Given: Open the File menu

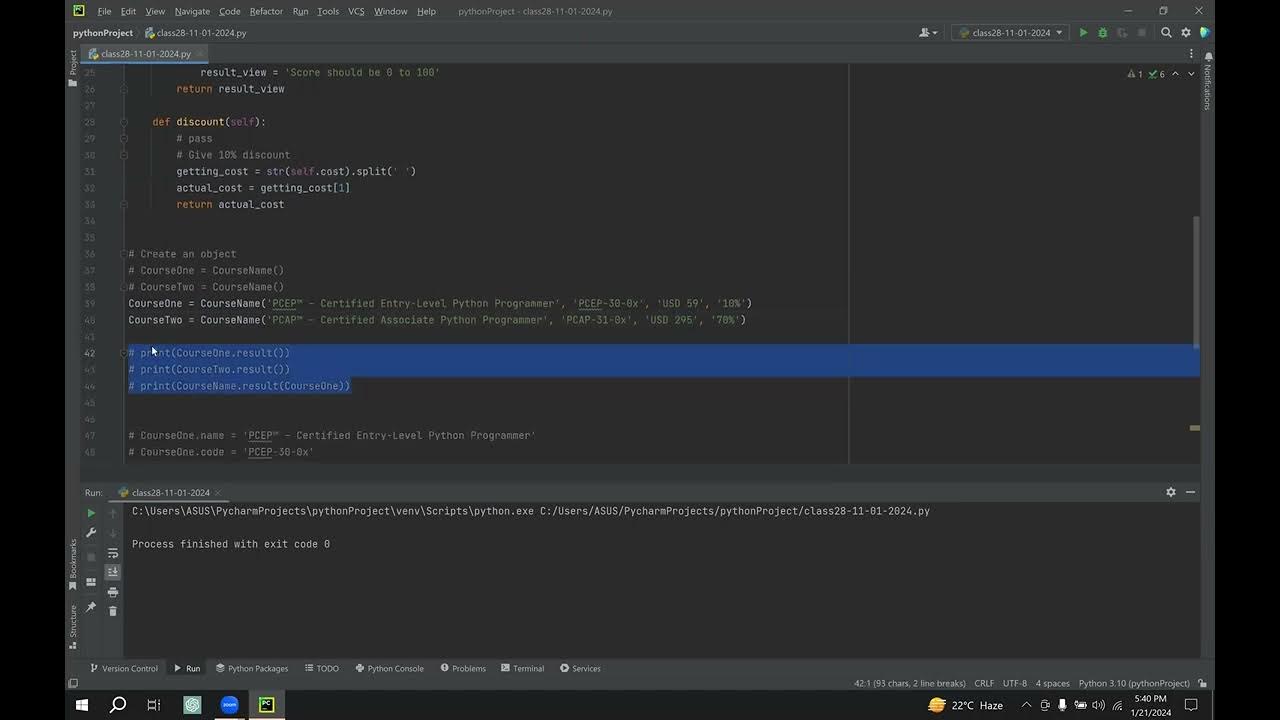Looking at the screenshot, I should 104,11.
